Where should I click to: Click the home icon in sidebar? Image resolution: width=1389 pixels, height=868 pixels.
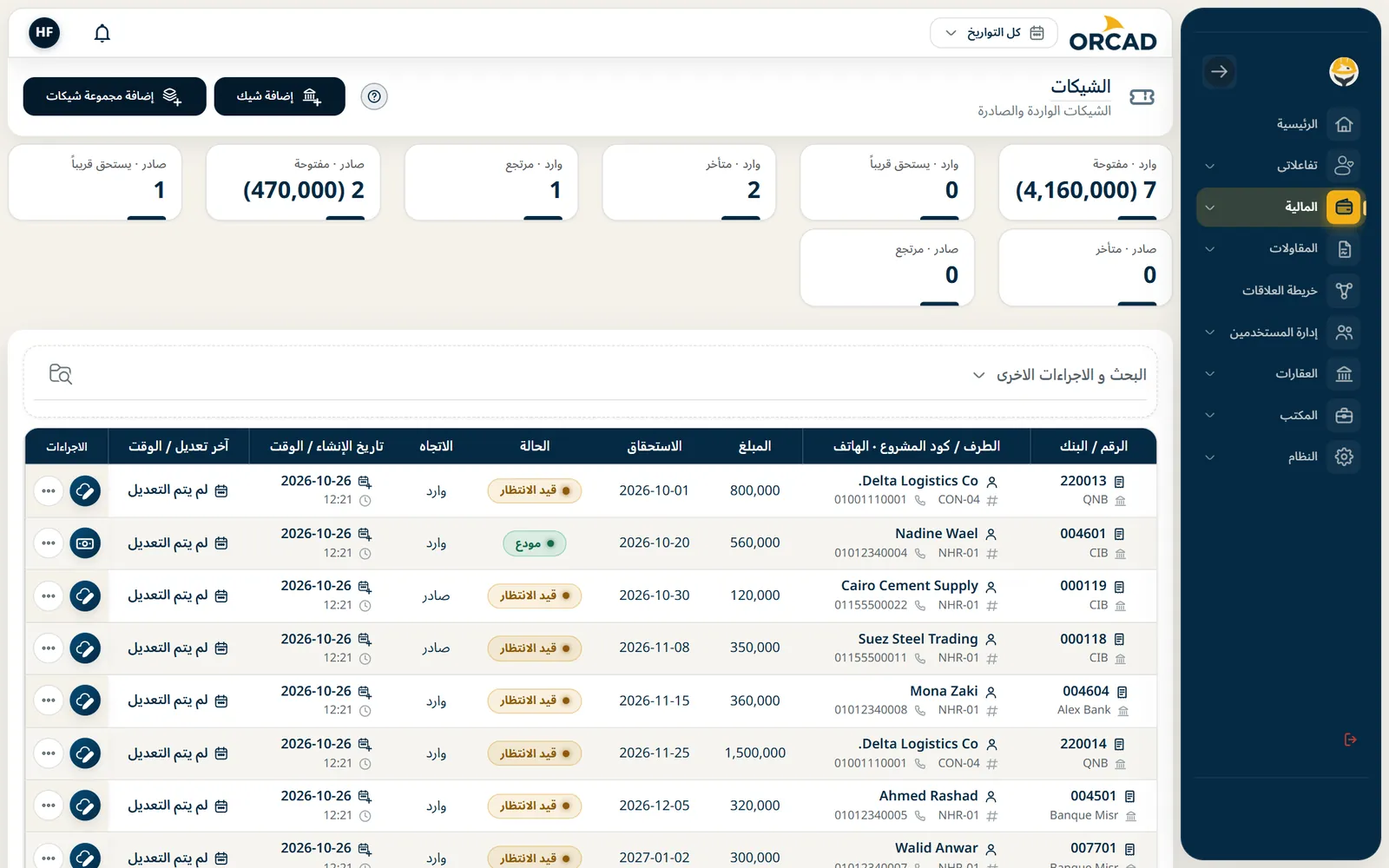1344,124
